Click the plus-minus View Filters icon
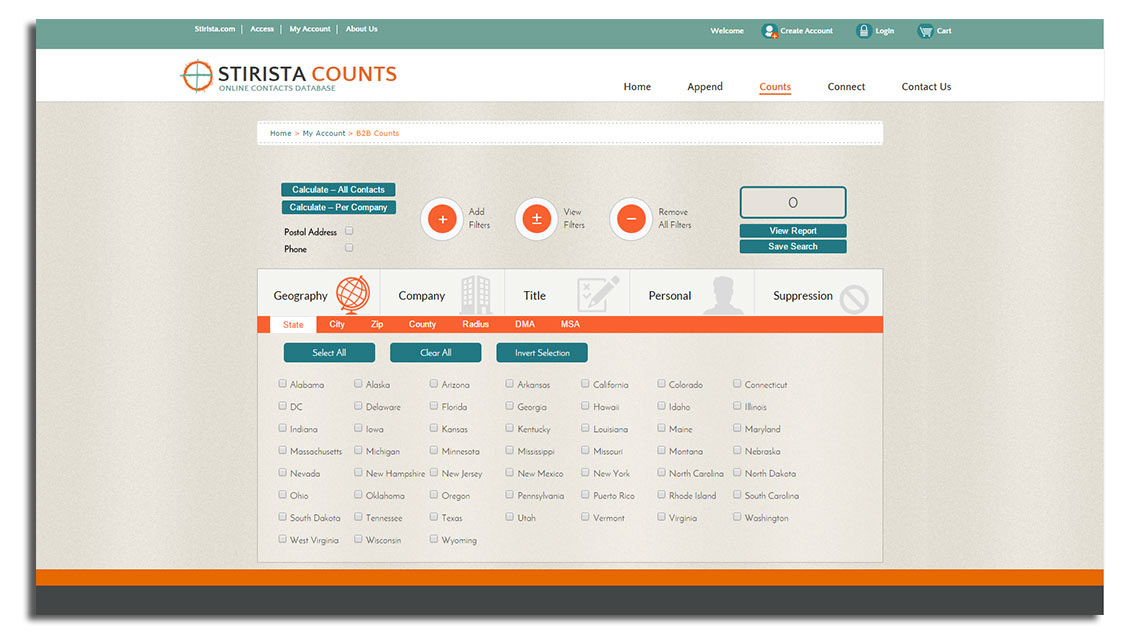This screenshot has height=640, width=1140. [537, 219]
